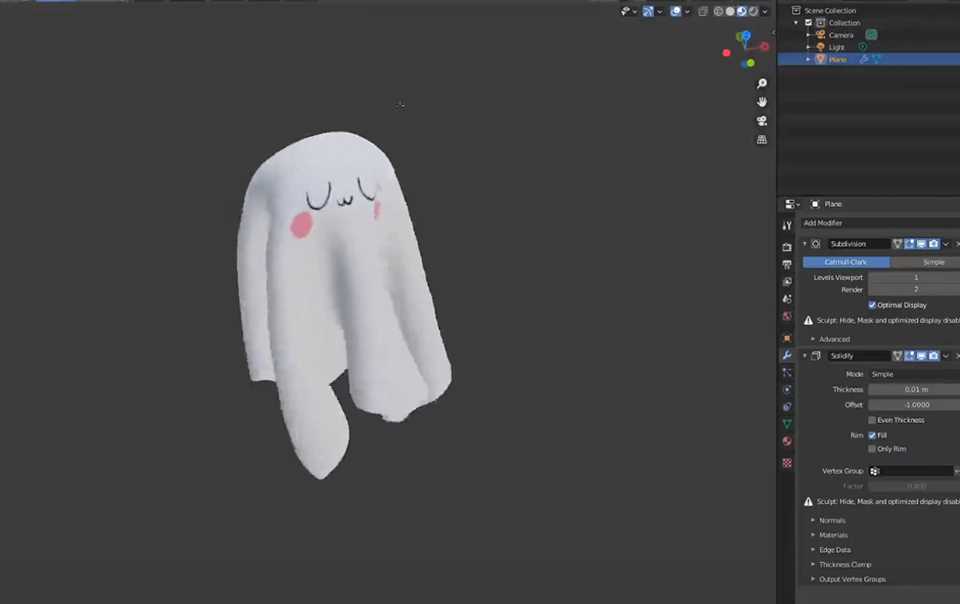Open the object types visibility dropdown

pyautogui.click(x=628, y=11)
